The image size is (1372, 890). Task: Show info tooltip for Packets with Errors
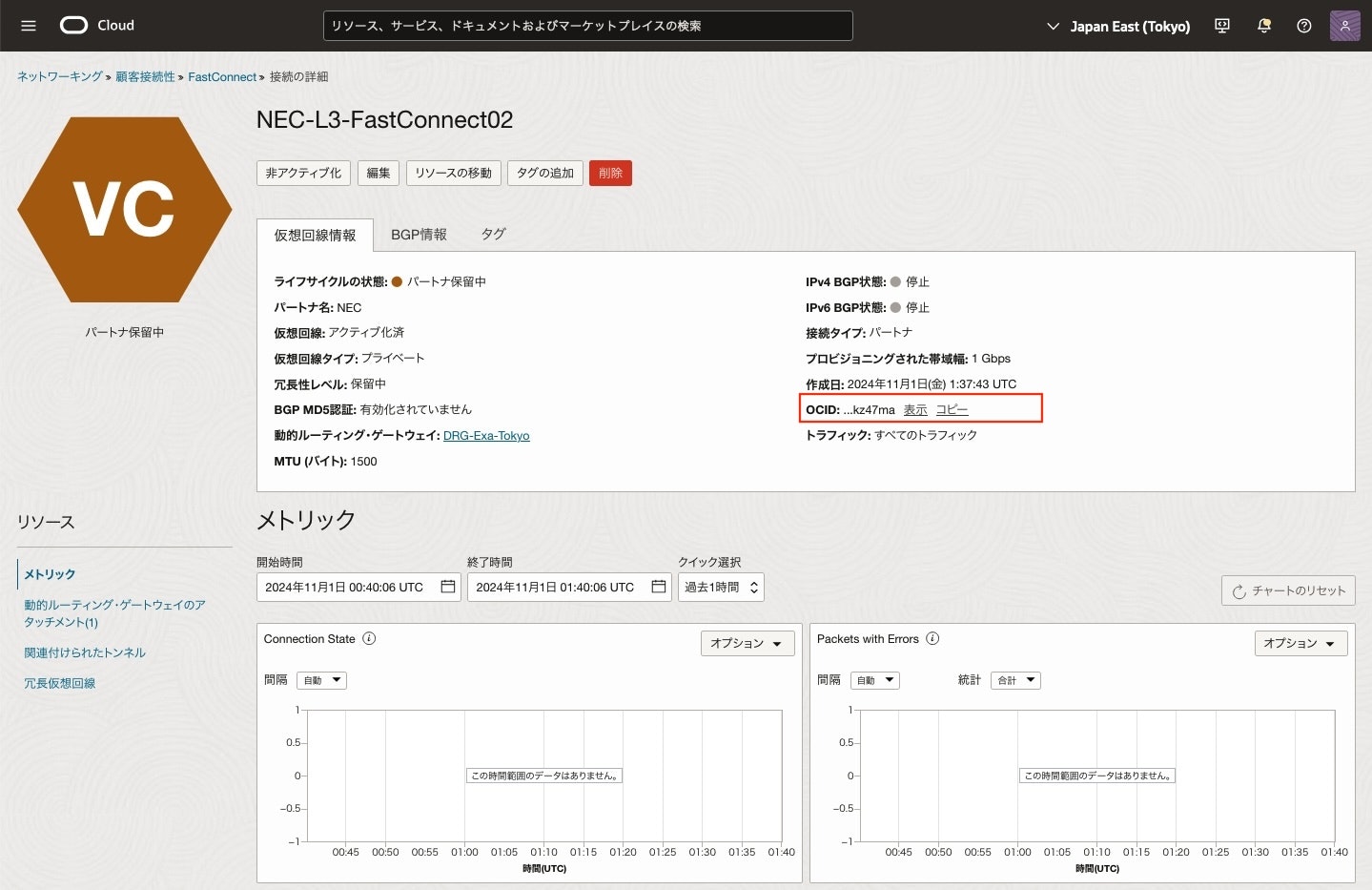pos(932,638)
